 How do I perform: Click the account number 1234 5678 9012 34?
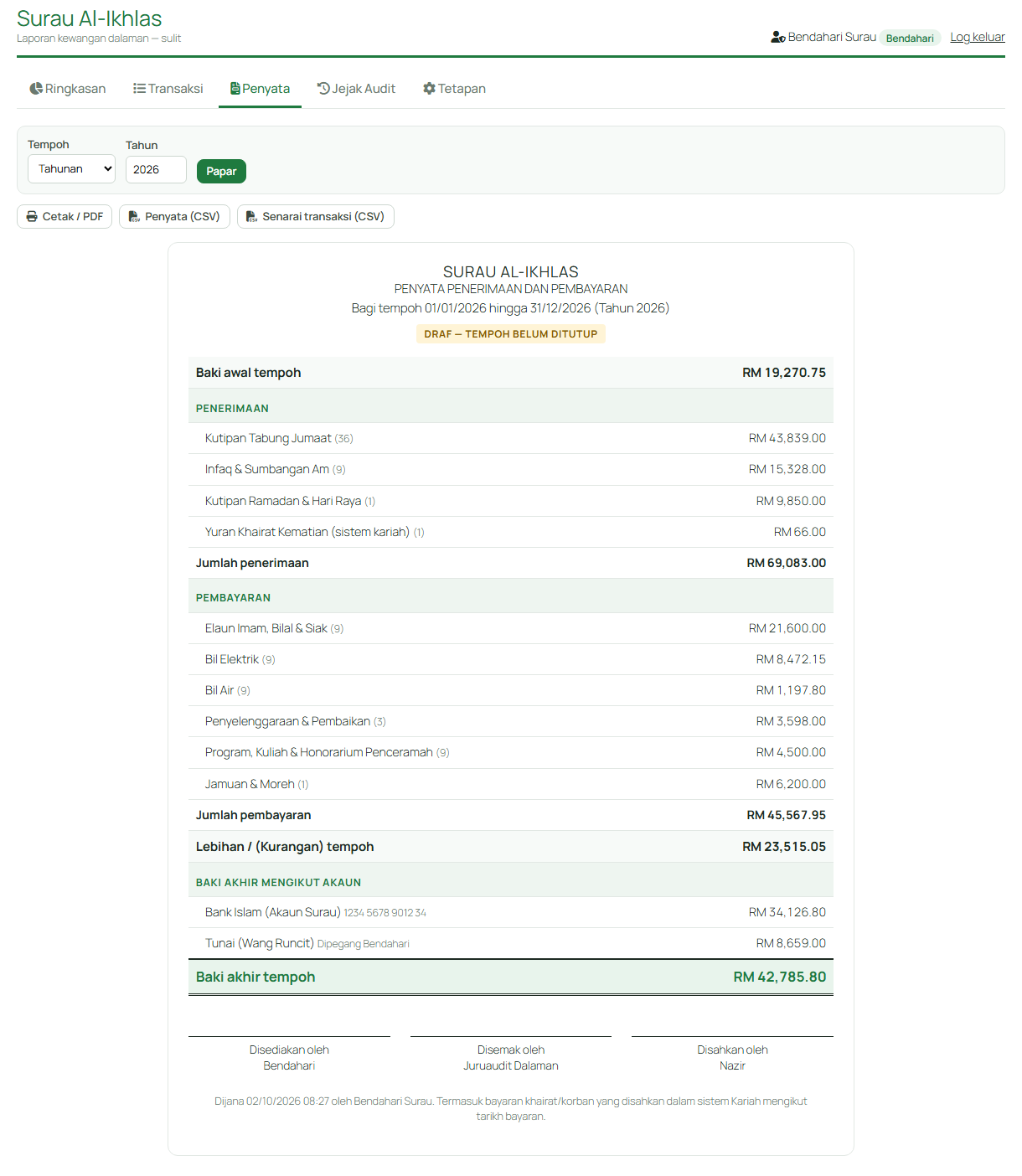pyautogui.click(x=385, y=913)
